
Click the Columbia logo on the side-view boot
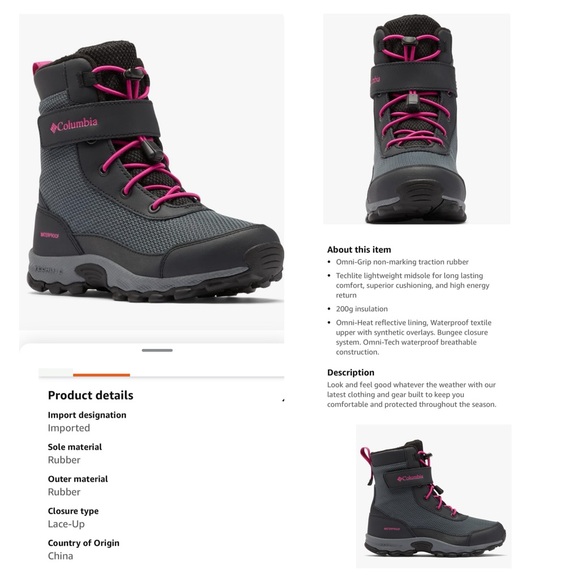(410, 478)
